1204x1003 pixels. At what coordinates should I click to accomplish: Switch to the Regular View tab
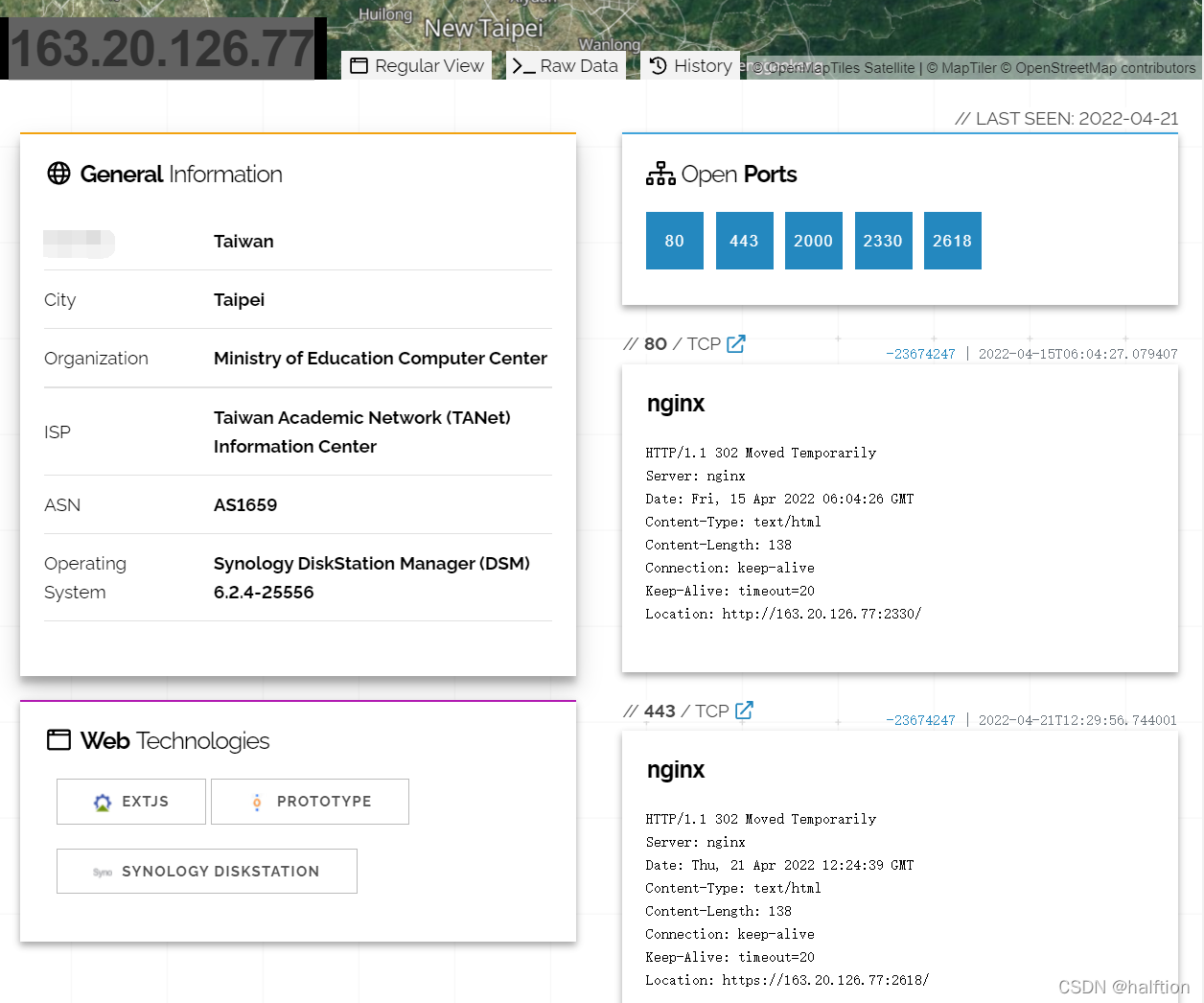[417, 65]
